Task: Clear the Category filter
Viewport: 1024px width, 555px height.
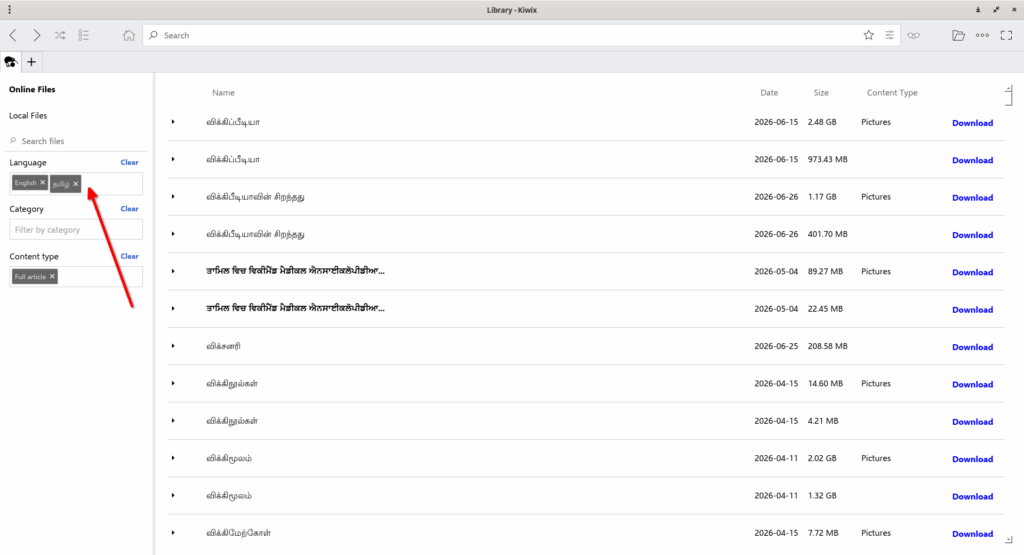Action: 129,209
